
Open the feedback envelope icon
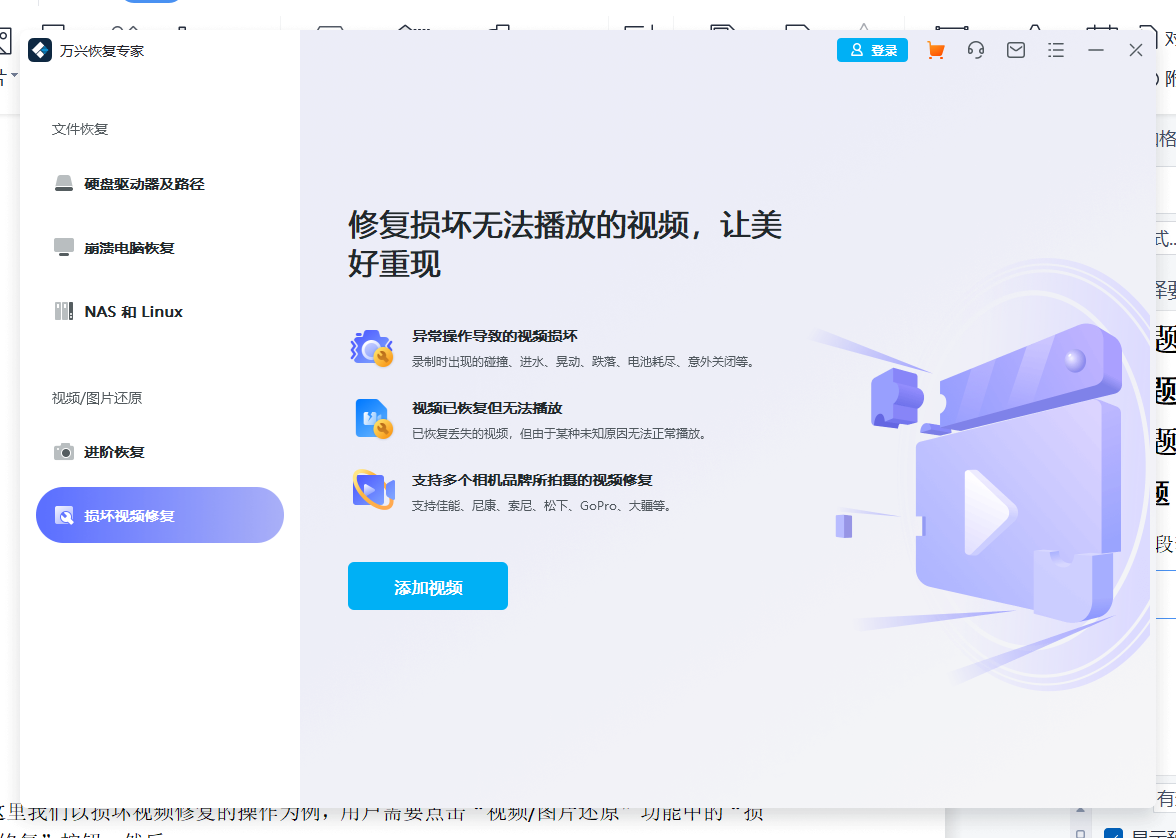[x=1016, y=49]
